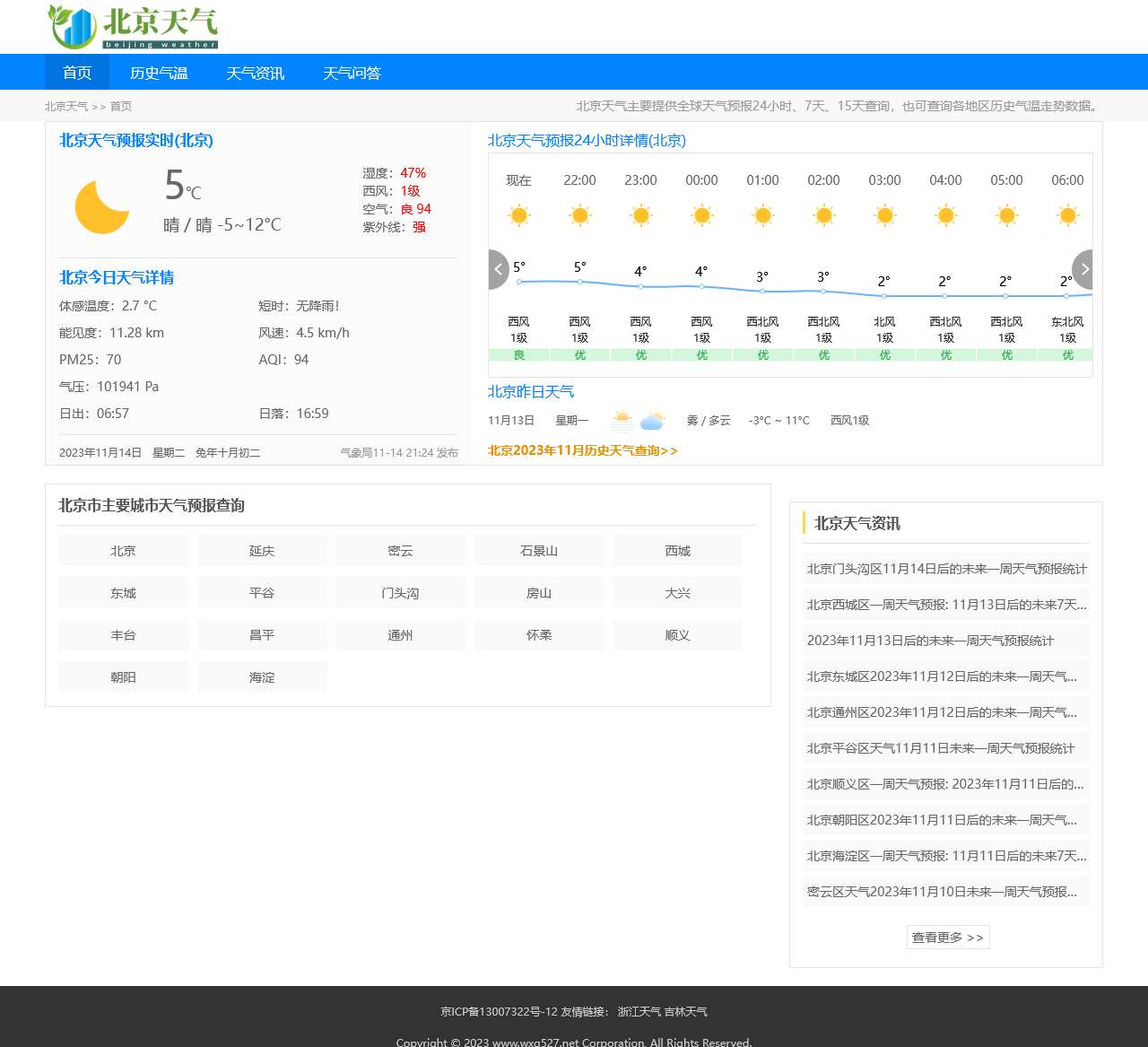Show earlier hours with left carousel arrow

[499, 269]
